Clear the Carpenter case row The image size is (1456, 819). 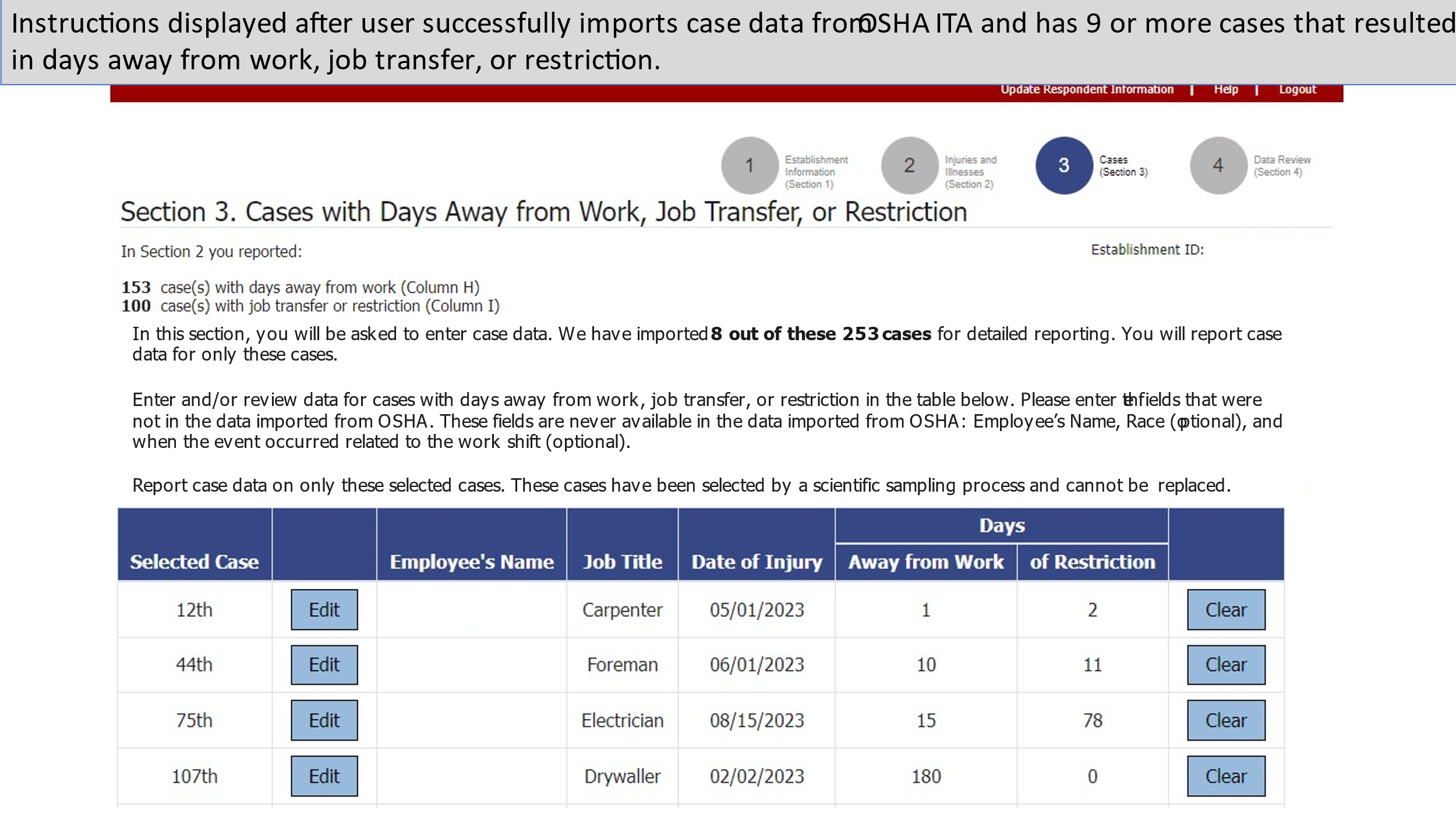click(1225, 609)
